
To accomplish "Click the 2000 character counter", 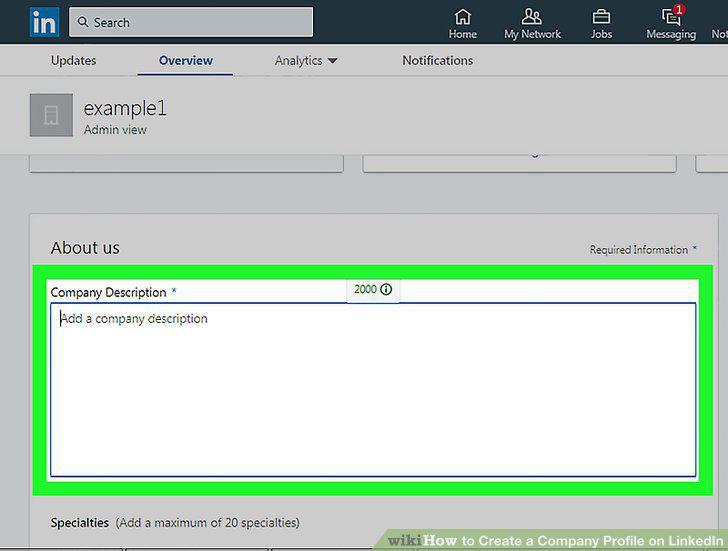I will coord(365,289).
